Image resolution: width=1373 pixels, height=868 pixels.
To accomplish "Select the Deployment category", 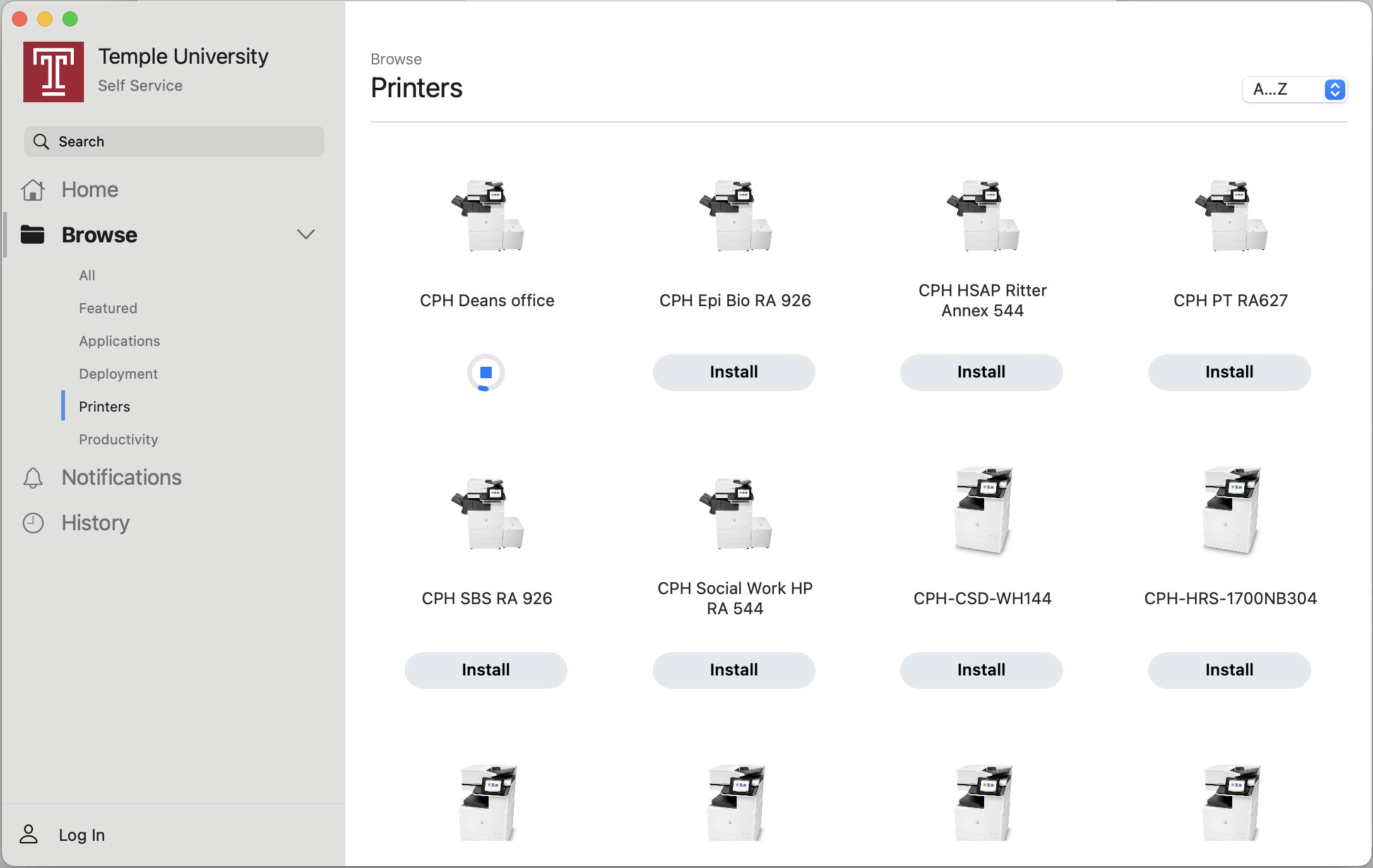I will tap(118, 374).
